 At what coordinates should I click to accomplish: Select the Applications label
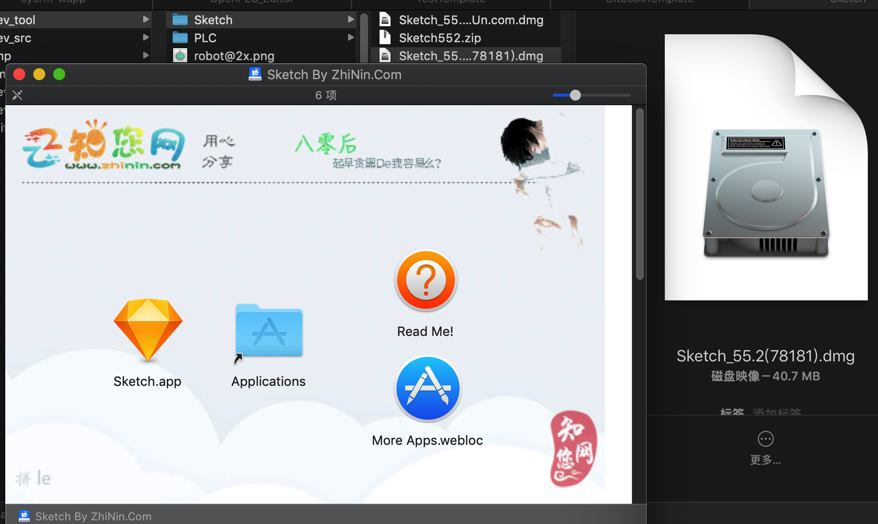tap(268, 381)
